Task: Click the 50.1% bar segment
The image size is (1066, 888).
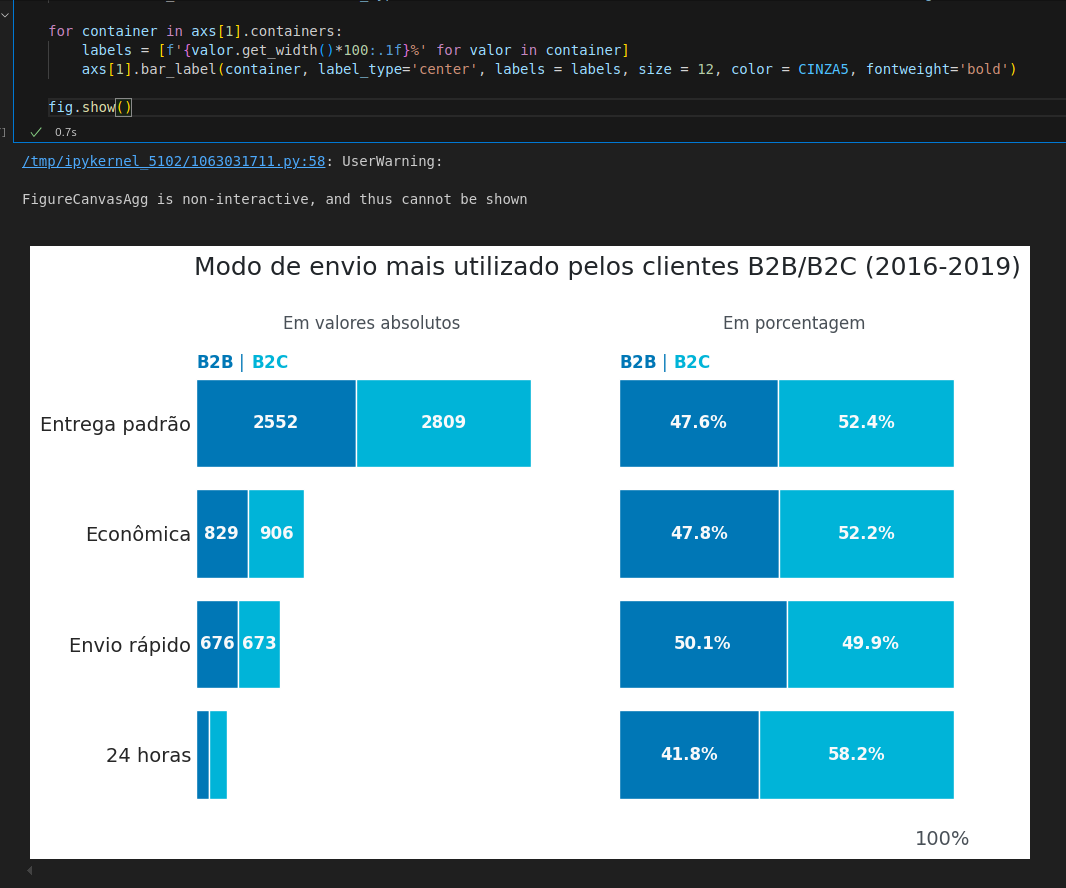Action: pyautogui.click(x=703, y=644)
